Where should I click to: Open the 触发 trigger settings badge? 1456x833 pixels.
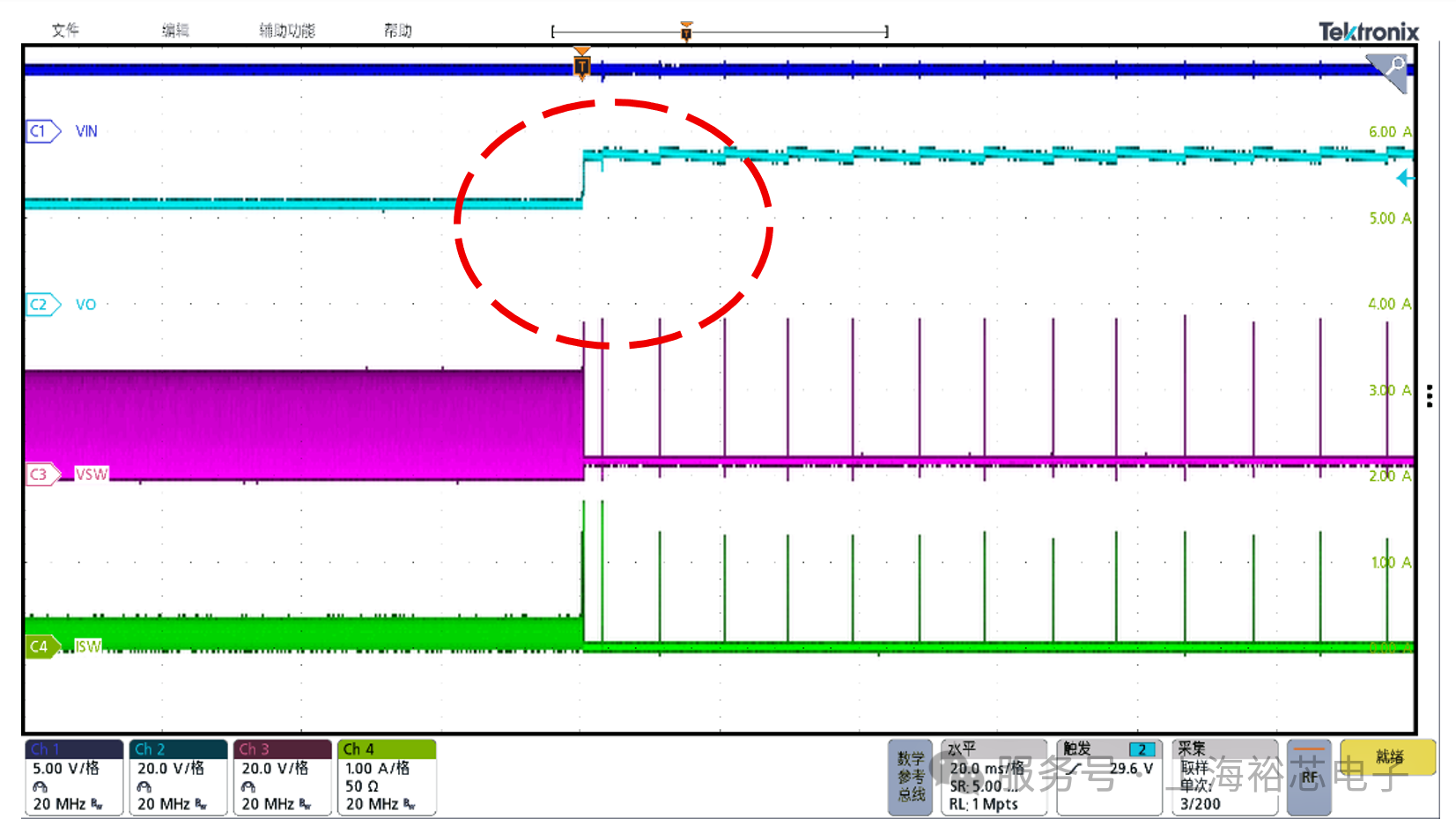1110,777
